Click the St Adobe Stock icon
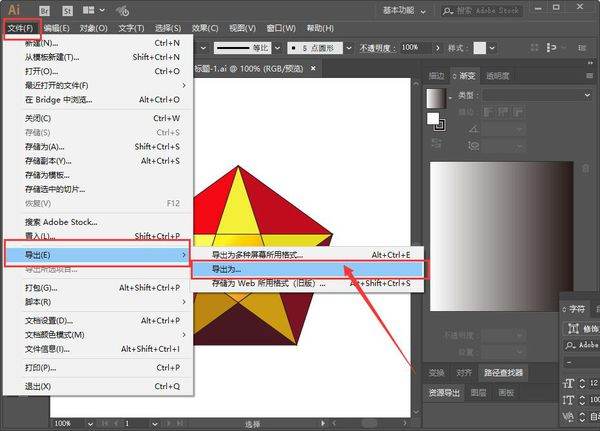Viewport: 600px width, 431px height. [65, 9]
